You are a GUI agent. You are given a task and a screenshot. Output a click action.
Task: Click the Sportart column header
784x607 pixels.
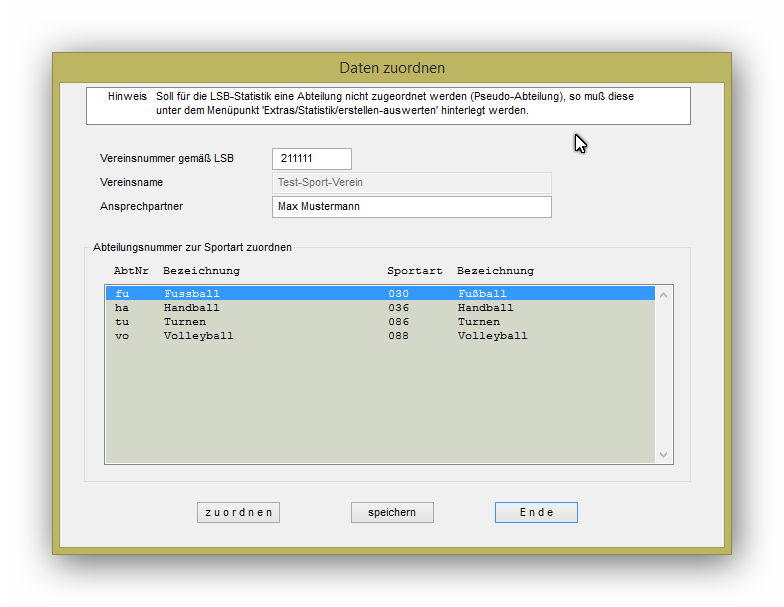point(414,271)
